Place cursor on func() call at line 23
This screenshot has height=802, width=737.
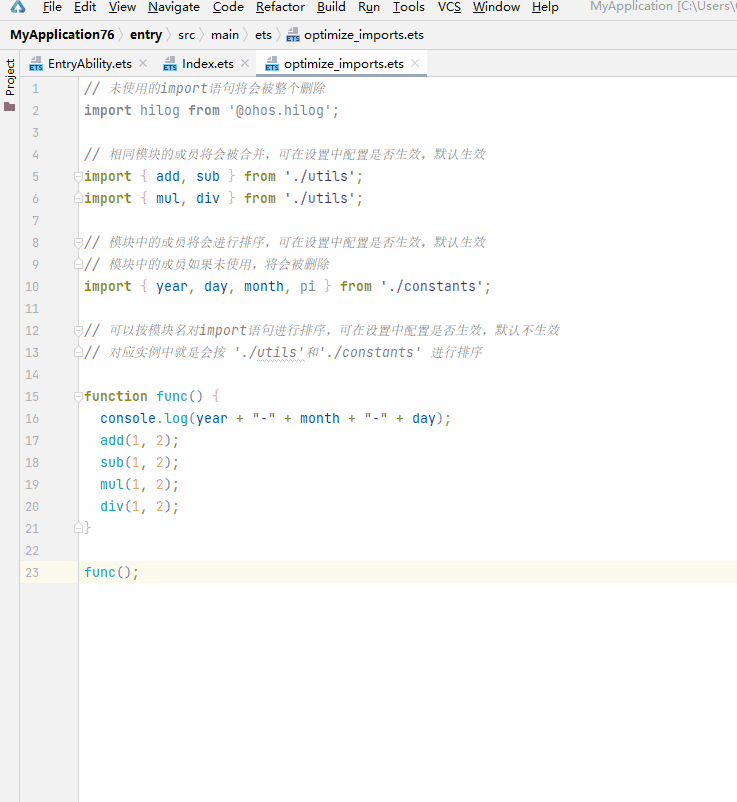(111, 572)
